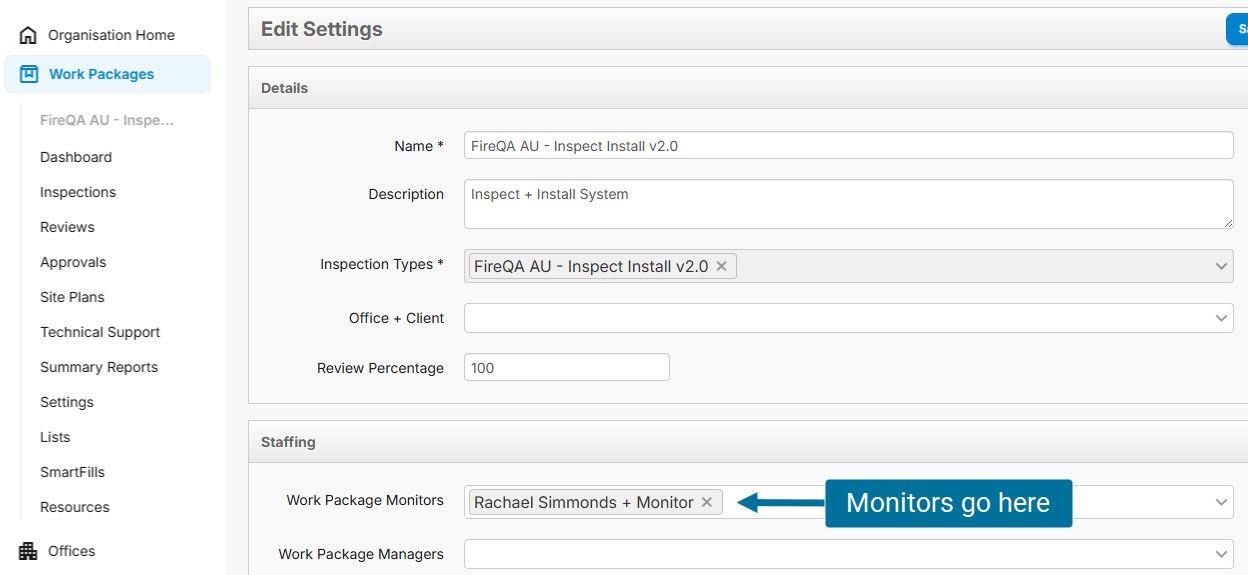Open Summary Reports in the sidebar
The height and width of the screenshot is (575, 1248).
tap(99, 367)
